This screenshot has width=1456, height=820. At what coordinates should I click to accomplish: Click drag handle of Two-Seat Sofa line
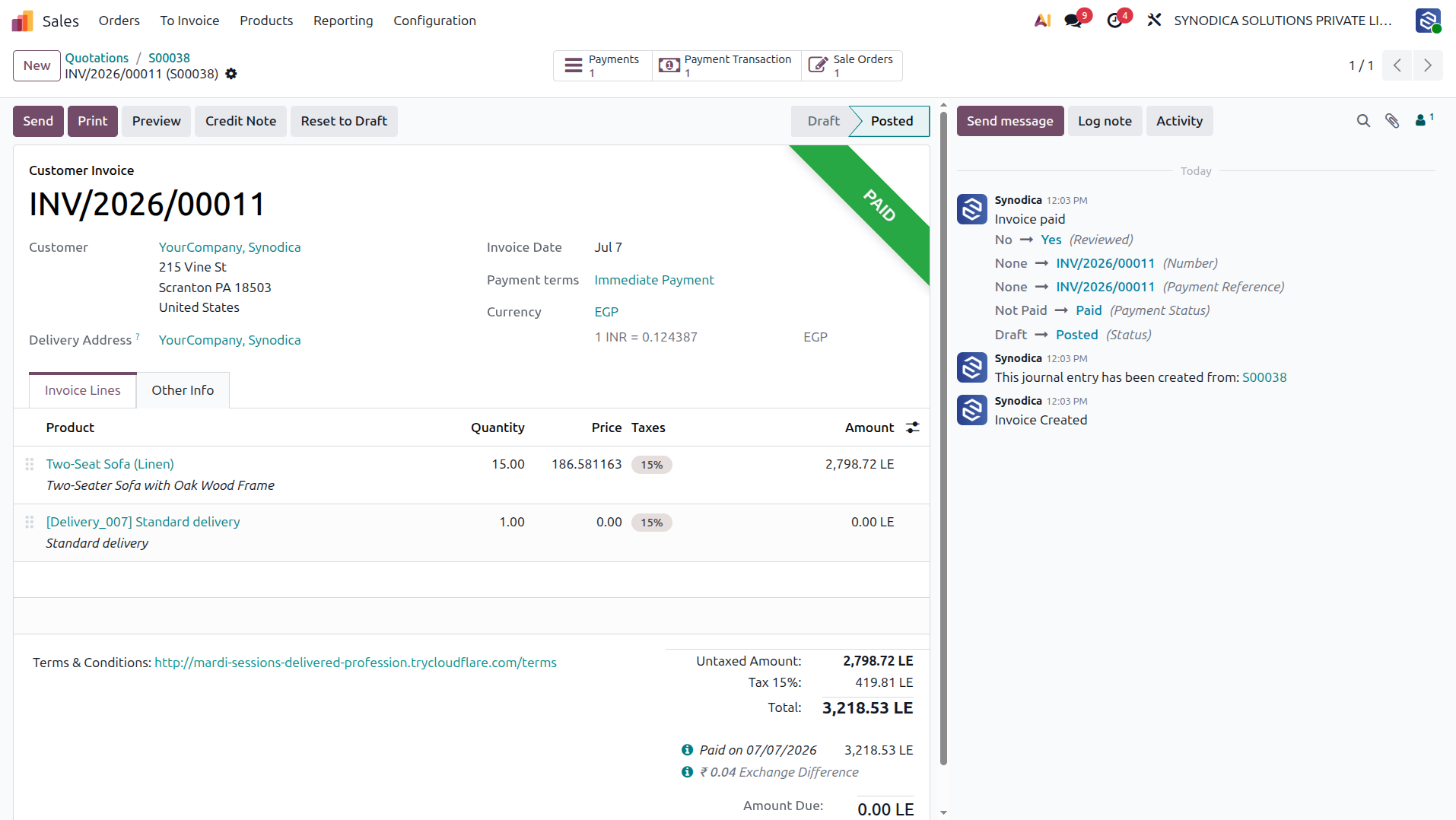pos(30,464)
